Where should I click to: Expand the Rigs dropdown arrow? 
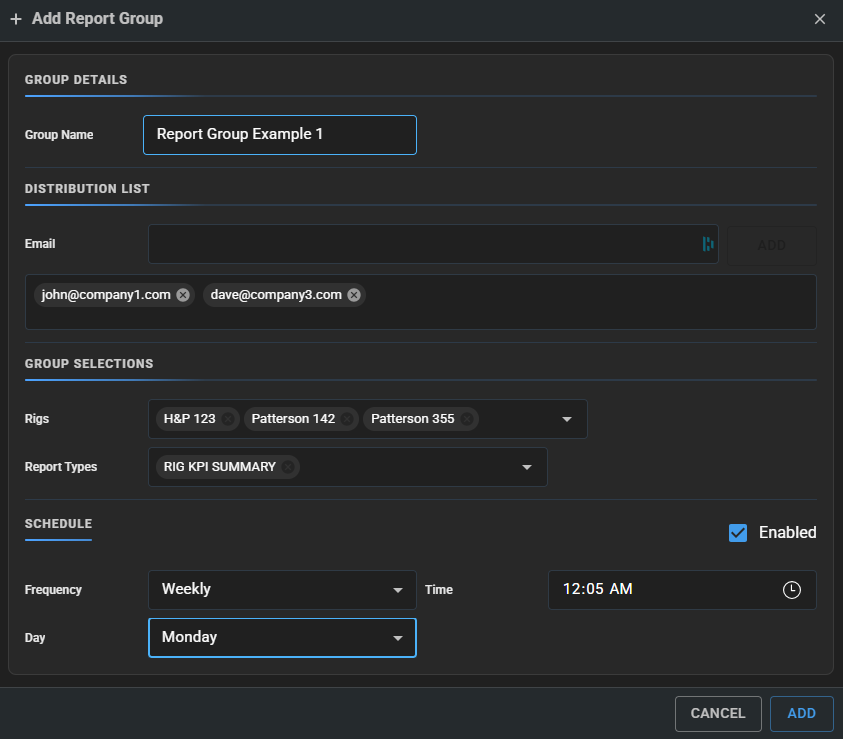pos(567,419)
